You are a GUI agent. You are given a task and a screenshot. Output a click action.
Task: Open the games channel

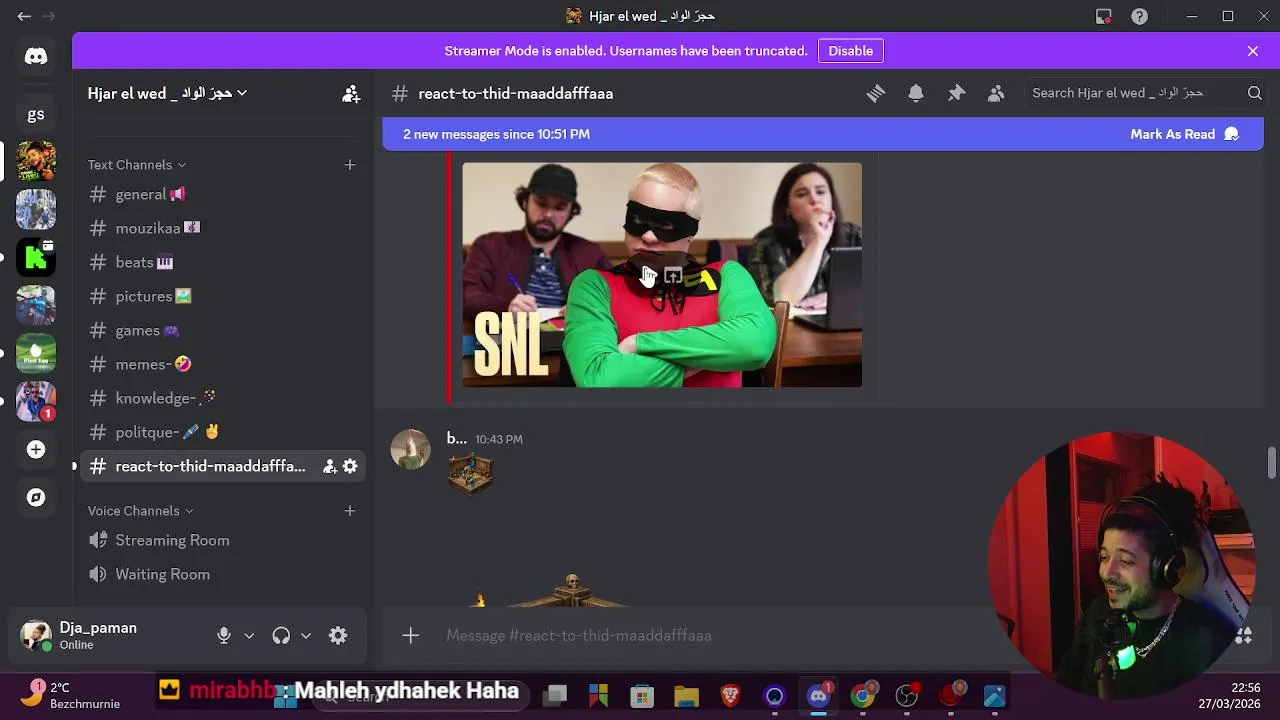point(223,330)
